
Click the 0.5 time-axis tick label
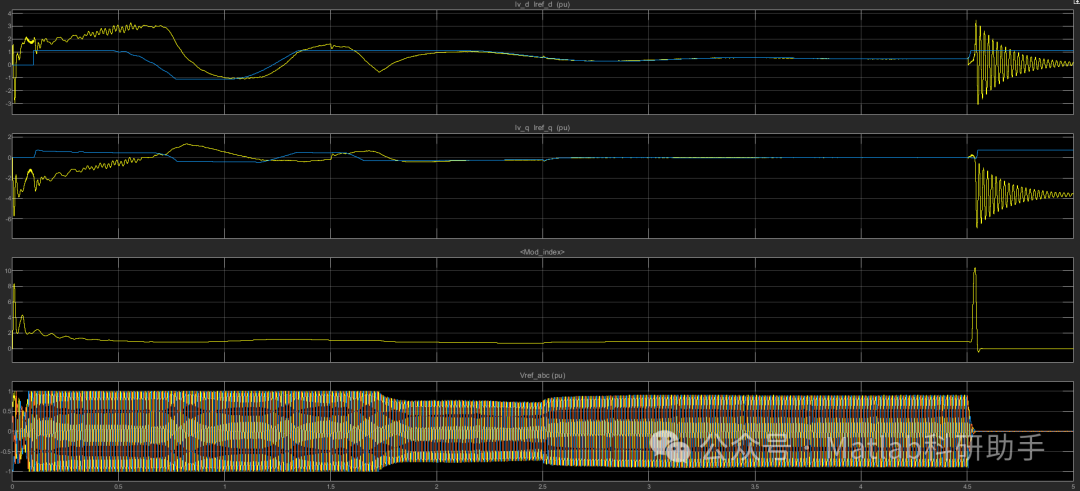tap(118, 486)
